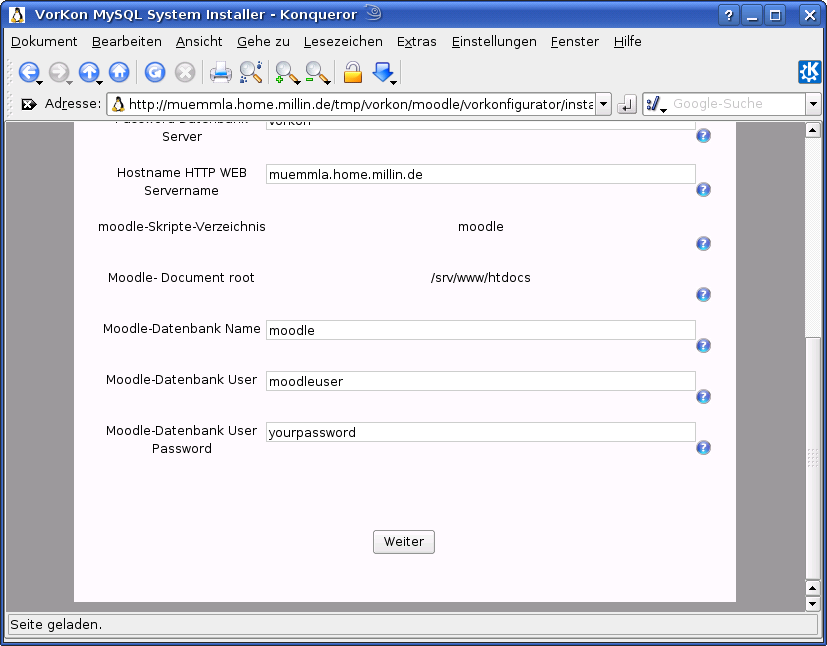
Task: Click the address URL input field
Action: [x=352, y=104]
